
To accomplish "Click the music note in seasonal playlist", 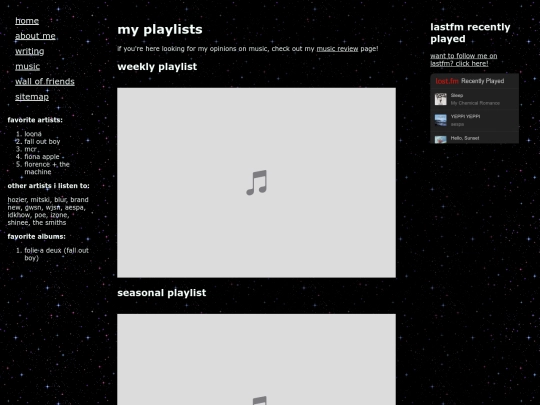I will point(260,400).
